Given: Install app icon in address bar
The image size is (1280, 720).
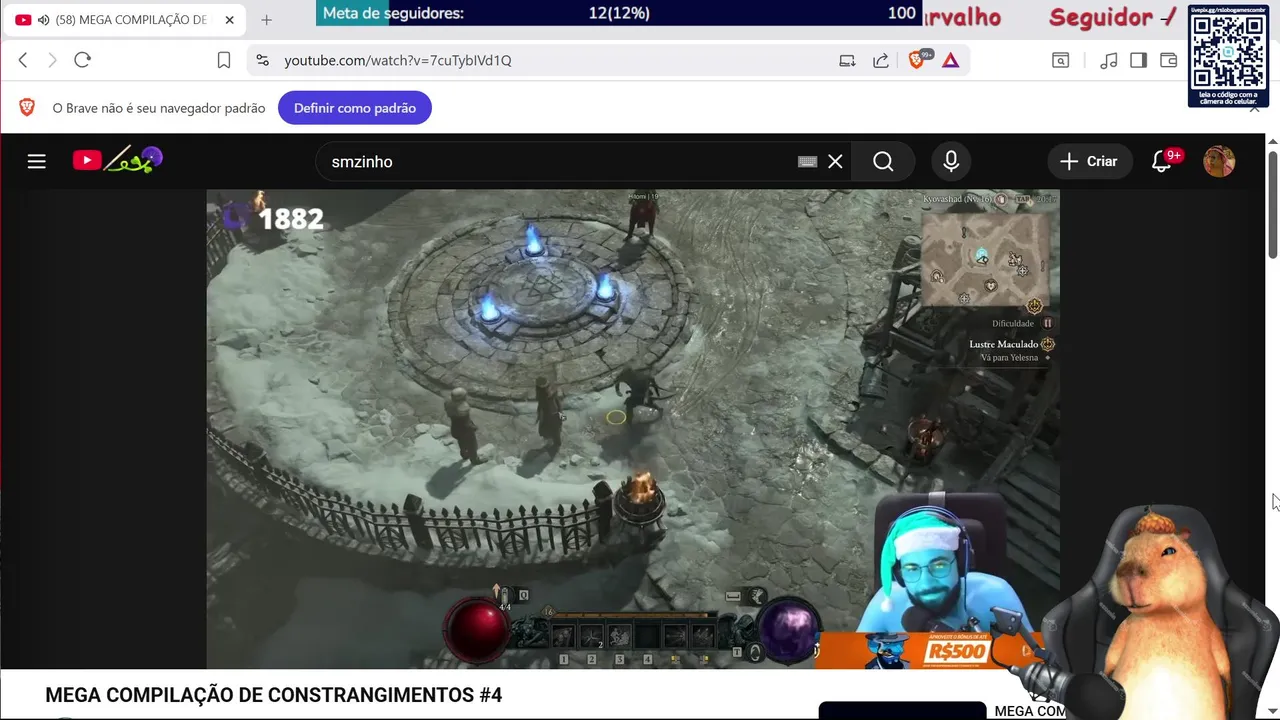Looking at the screenshot, I should tap(847, 60).
